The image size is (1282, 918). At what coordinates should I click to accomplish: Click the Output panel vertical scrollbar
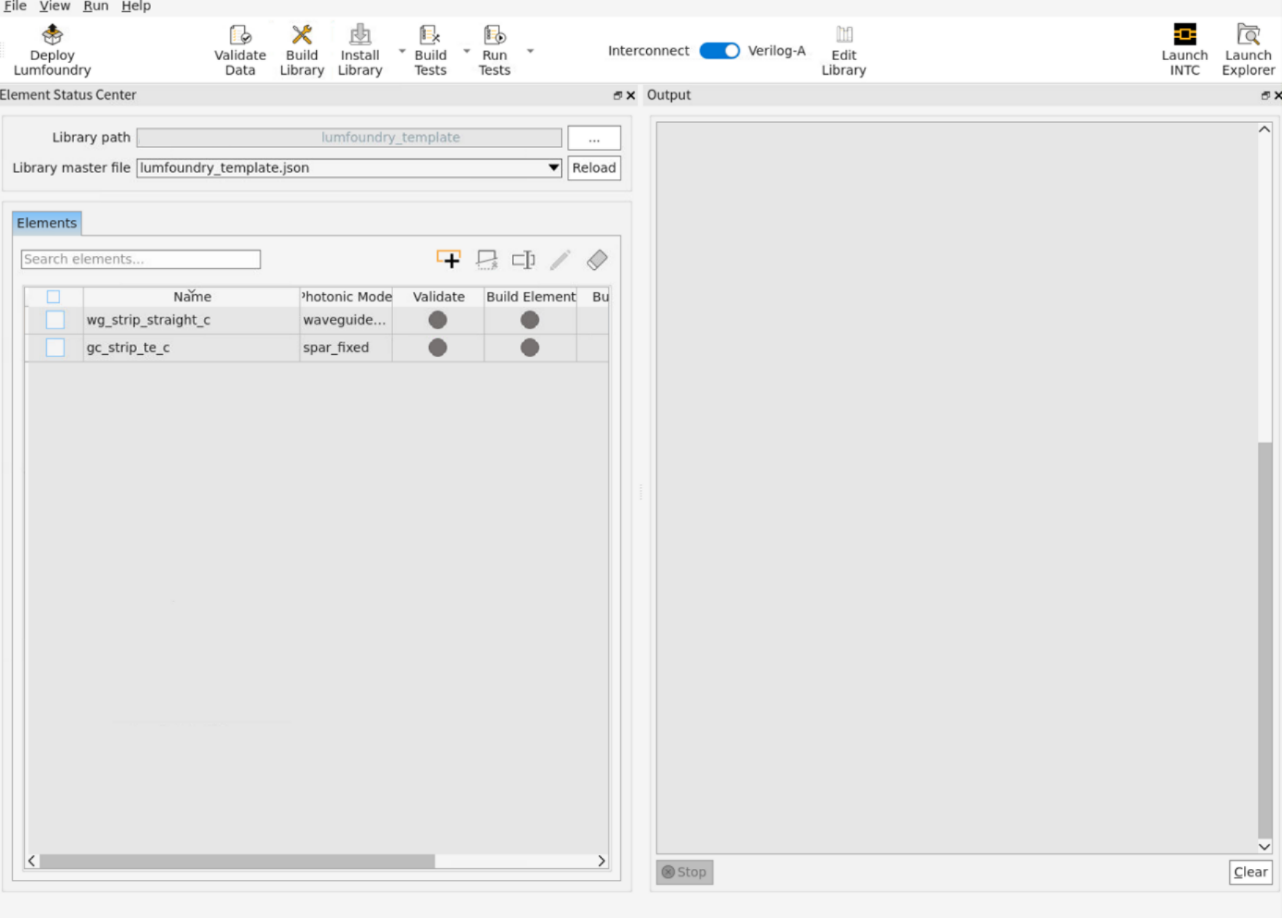(x=1265, y=640)
